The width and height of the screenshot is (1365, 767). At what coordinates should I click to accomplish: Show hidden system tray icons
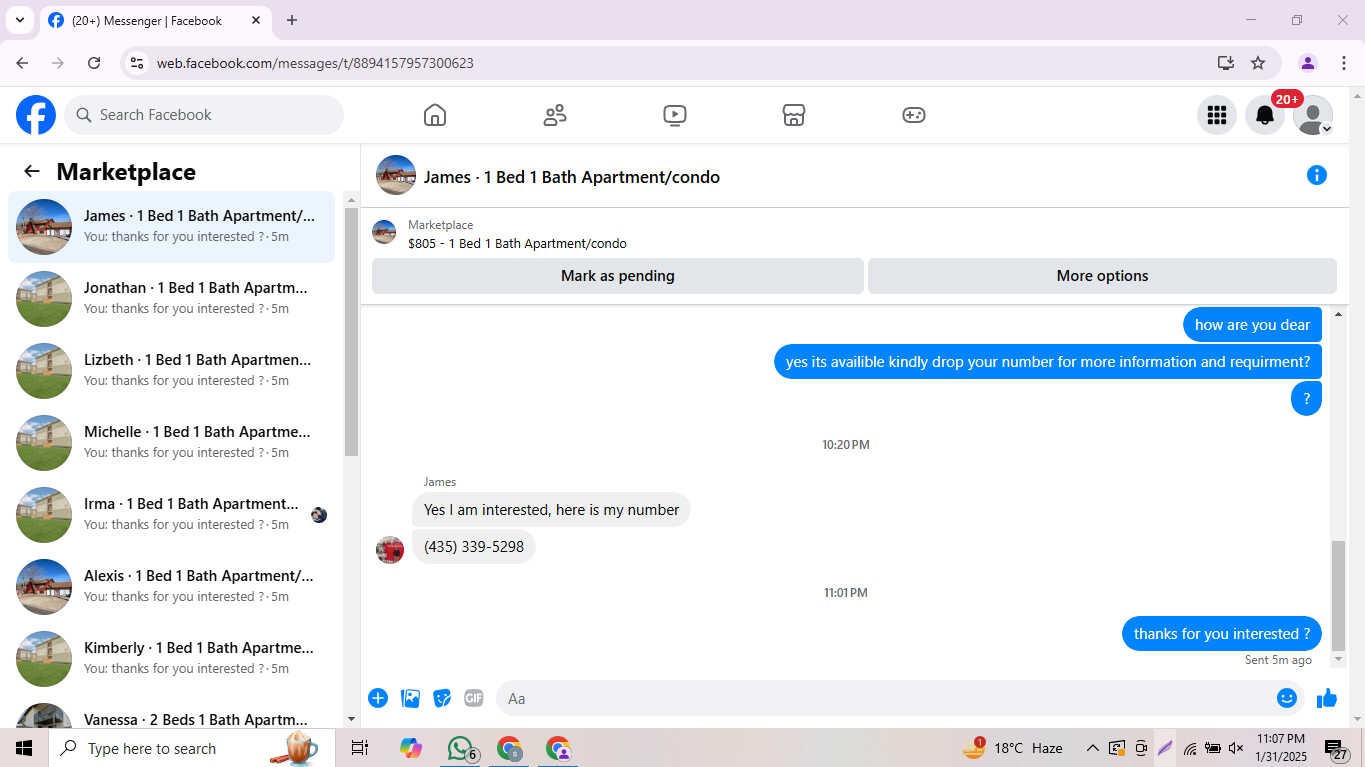coord(1093,748)
